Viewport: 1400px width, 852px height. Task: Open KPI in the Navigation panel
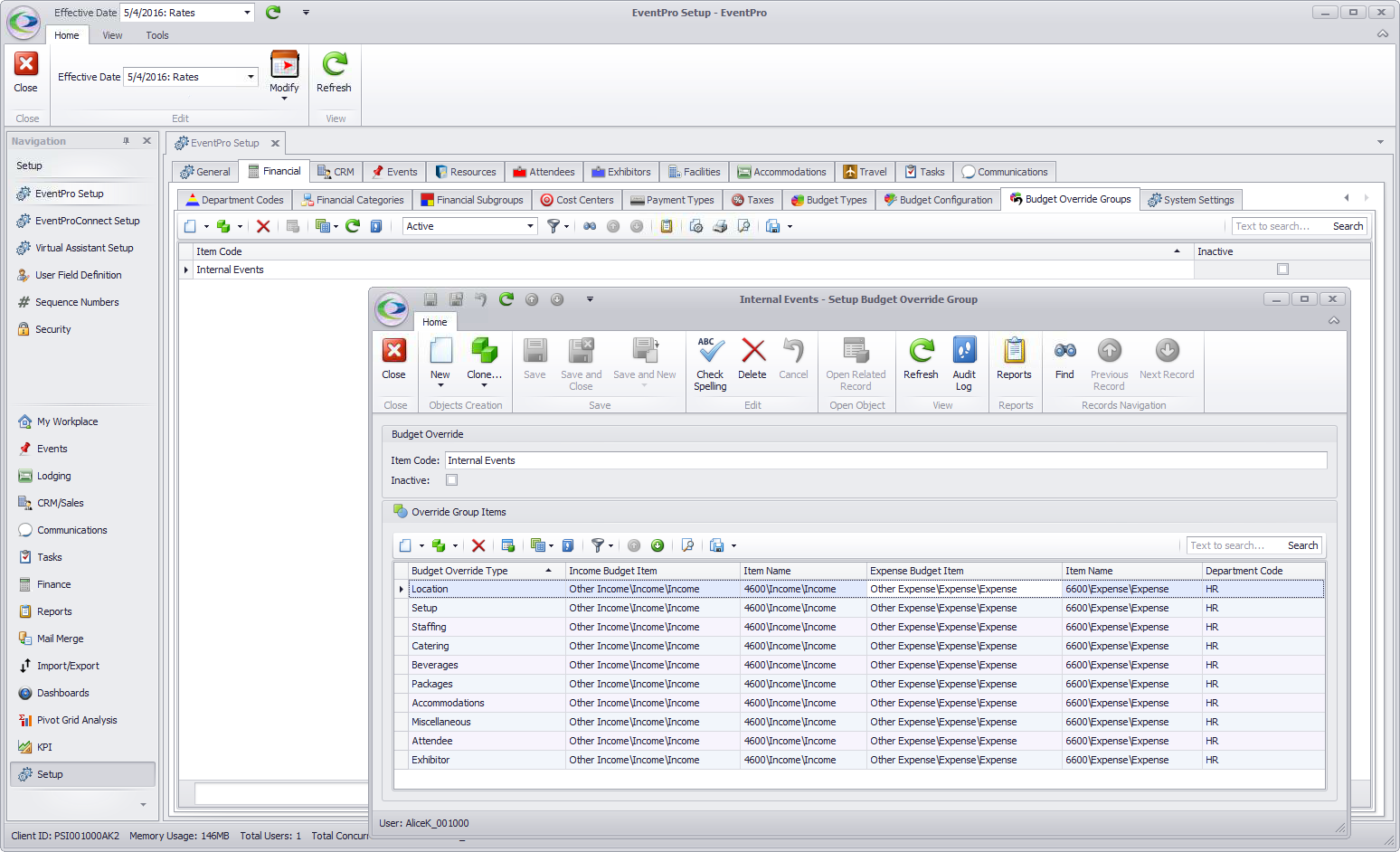pyautogui.click(x=44, y=747)
